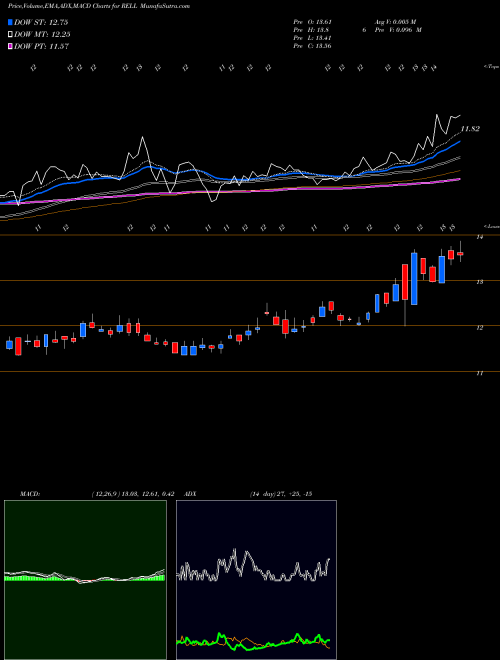Click the 11 price axis label
Screen dimensions: 500x660
coord(479,373)
